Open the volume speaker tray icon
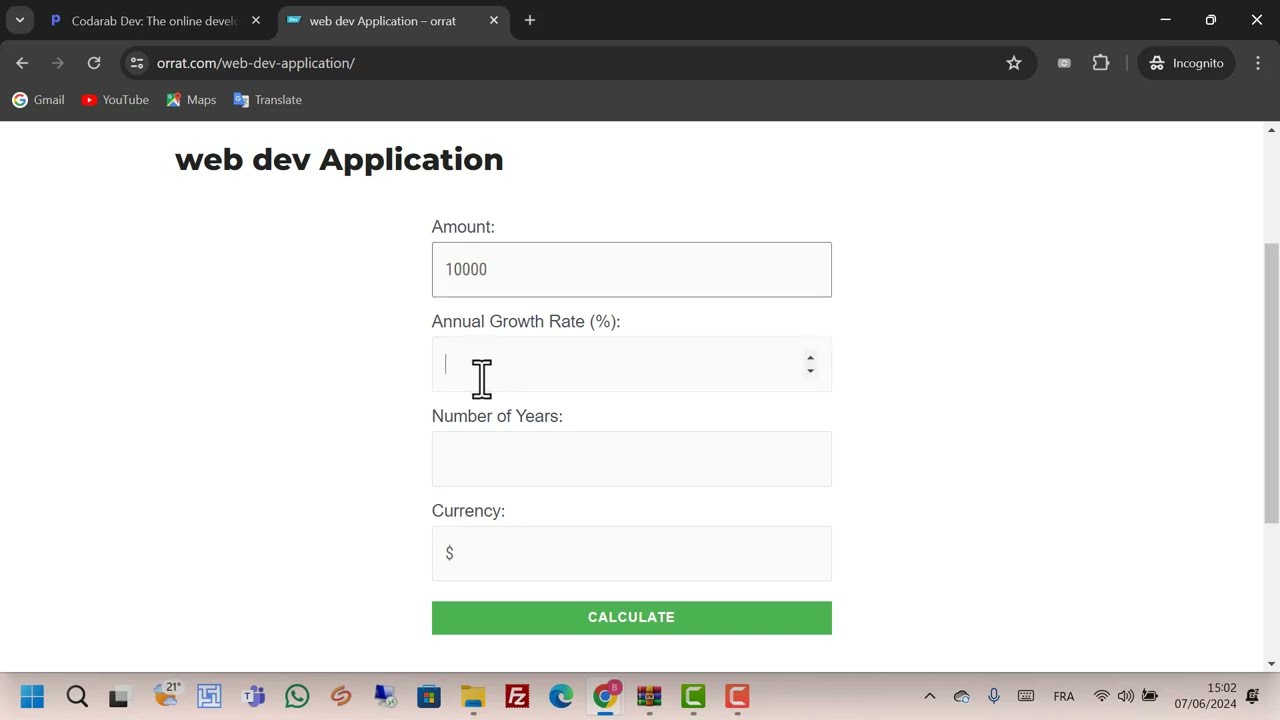 [x=1125, y=696]
